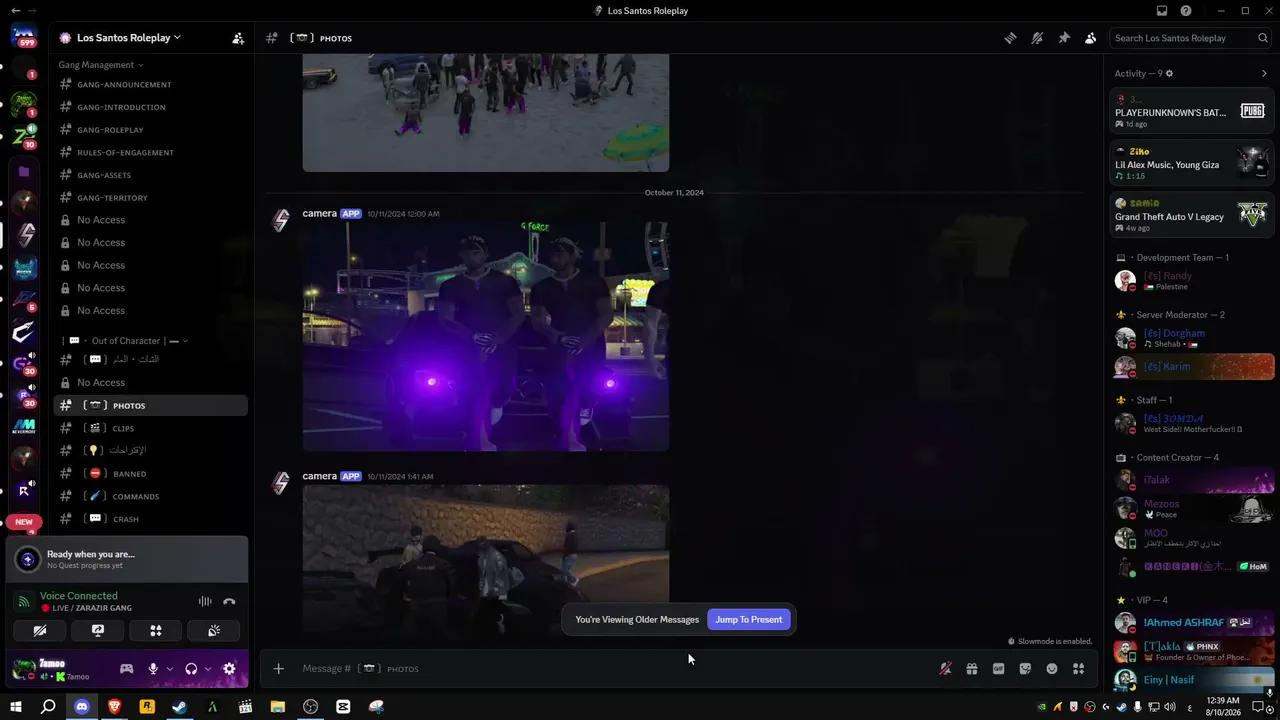This screenshot has width=1280, height=720.
Task: Mute the microphone in user panel
Action: point(153,669)
